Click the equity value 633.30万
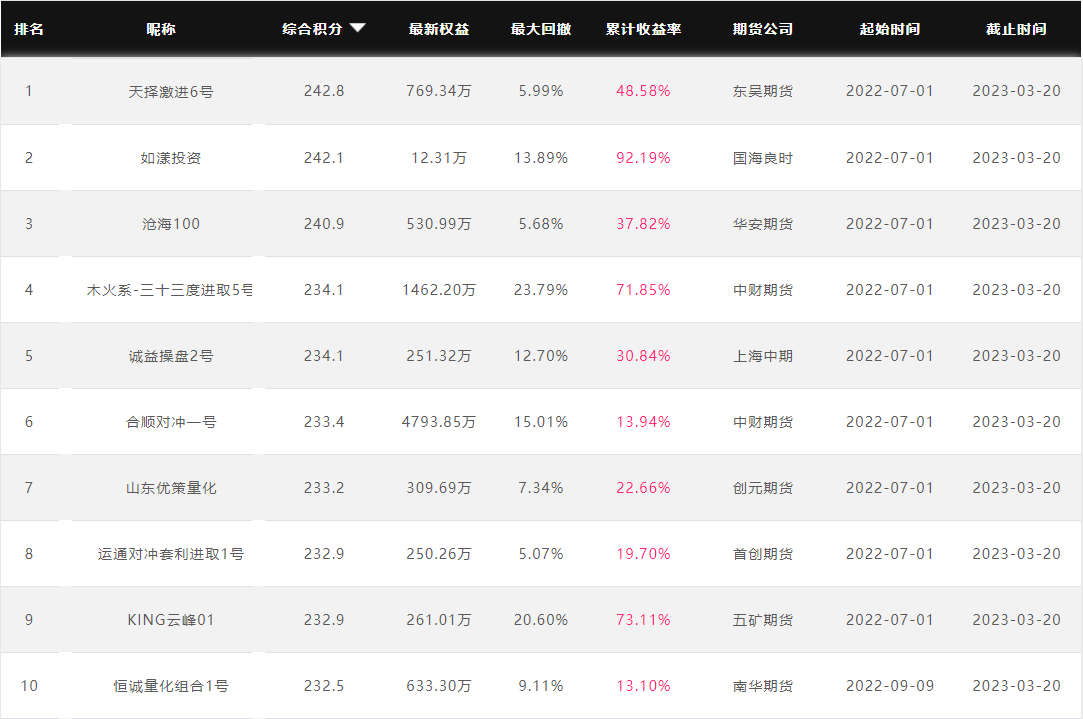The image size is (1083, 719). pyautogui.click(x=439, y=686)
